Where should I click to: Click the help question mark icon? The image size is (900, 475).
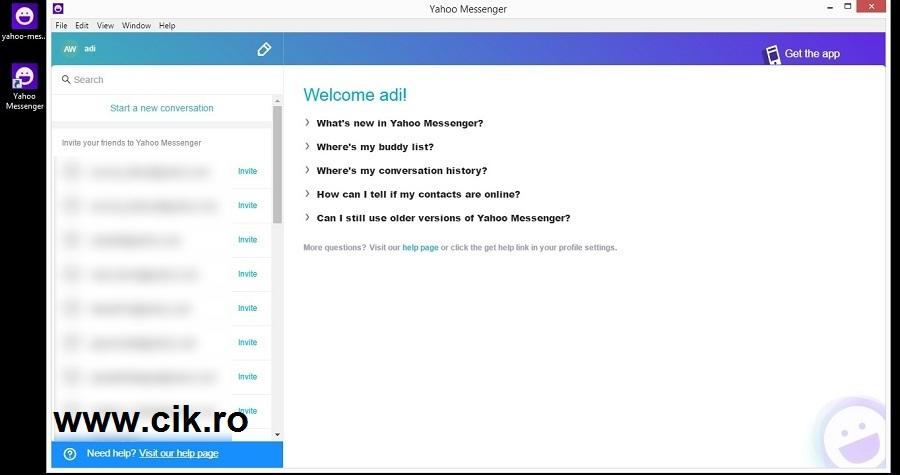pyautogui.click(x=70, y=454)
